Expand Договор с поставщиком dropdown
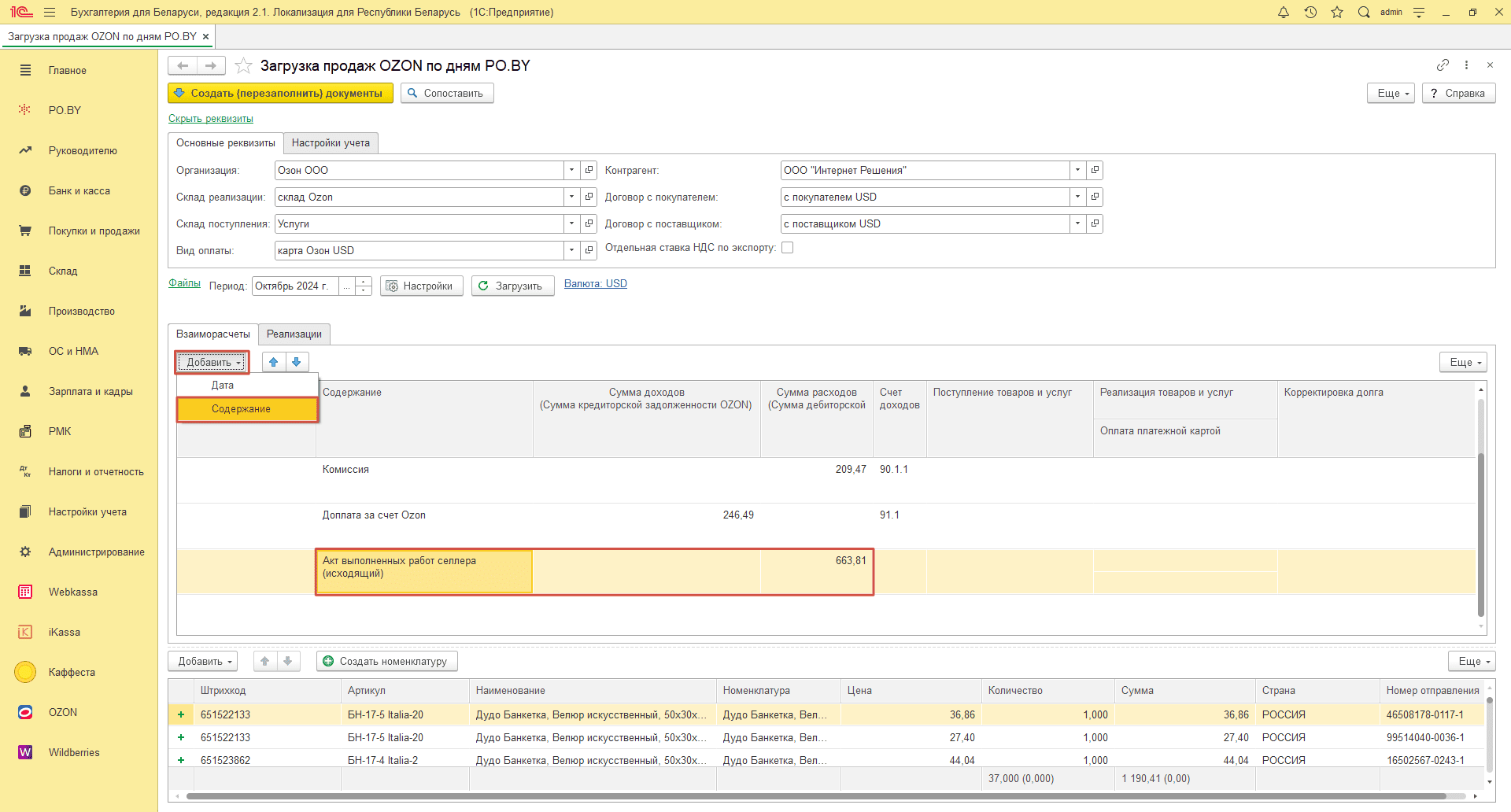The width and height of the screenshot is (1511, 812). pyautogui.click(x=1077, y=223)
